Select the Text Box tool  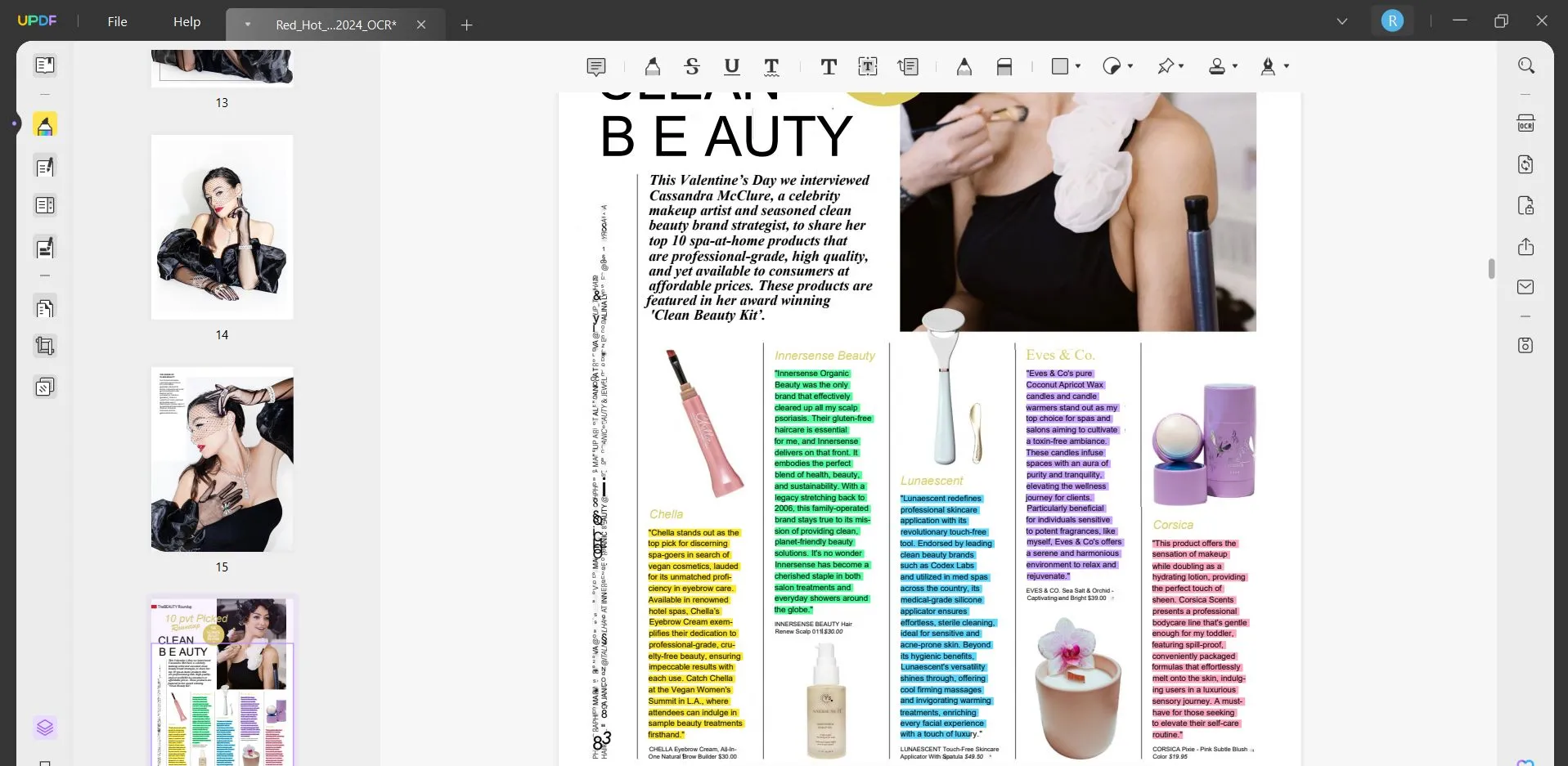click(x=868, y=67)
